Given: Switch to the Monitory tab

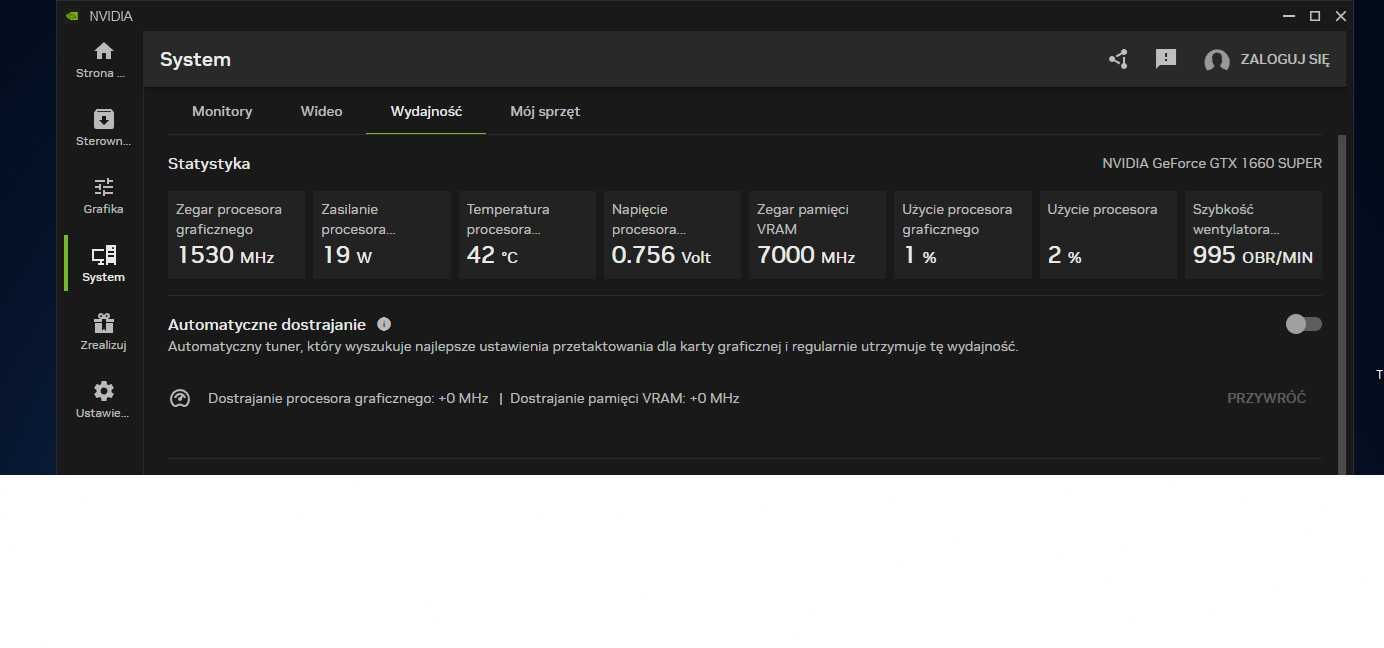Looking at the screenshot, I should tap(222, 111).
